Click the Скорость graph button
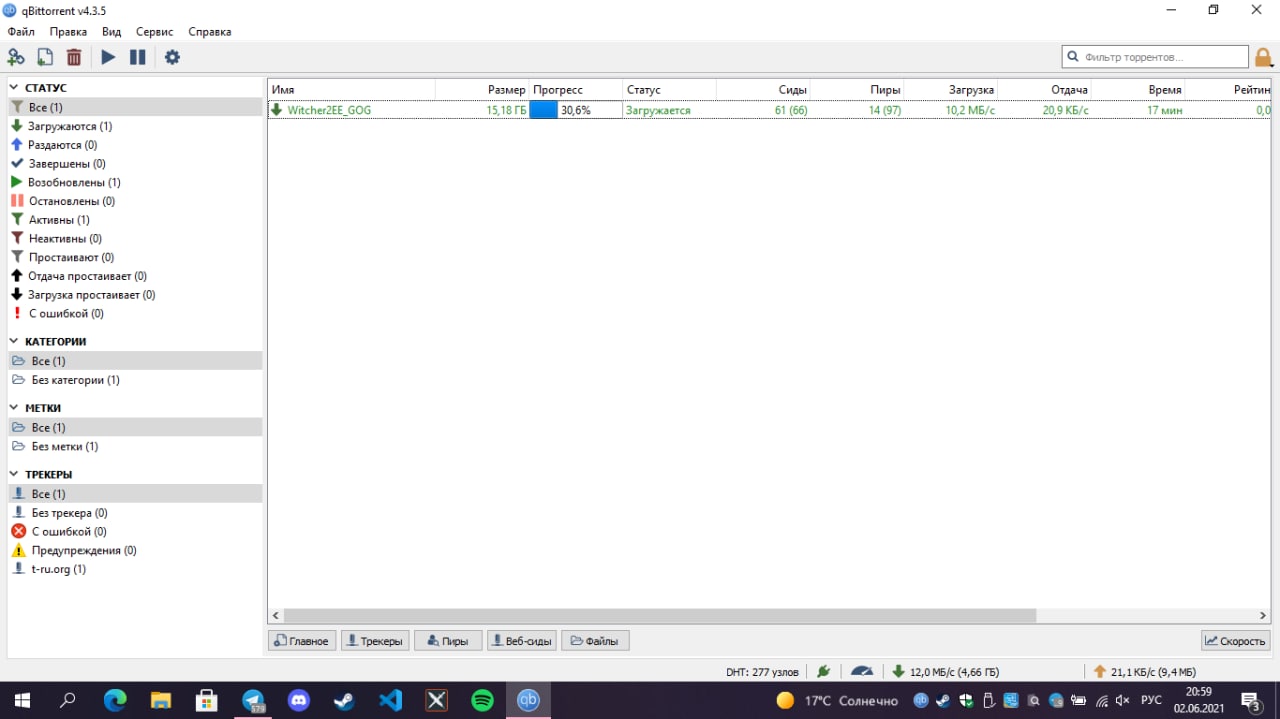This screenshot has width=1280, height=719. click(x=1236, y=641)
